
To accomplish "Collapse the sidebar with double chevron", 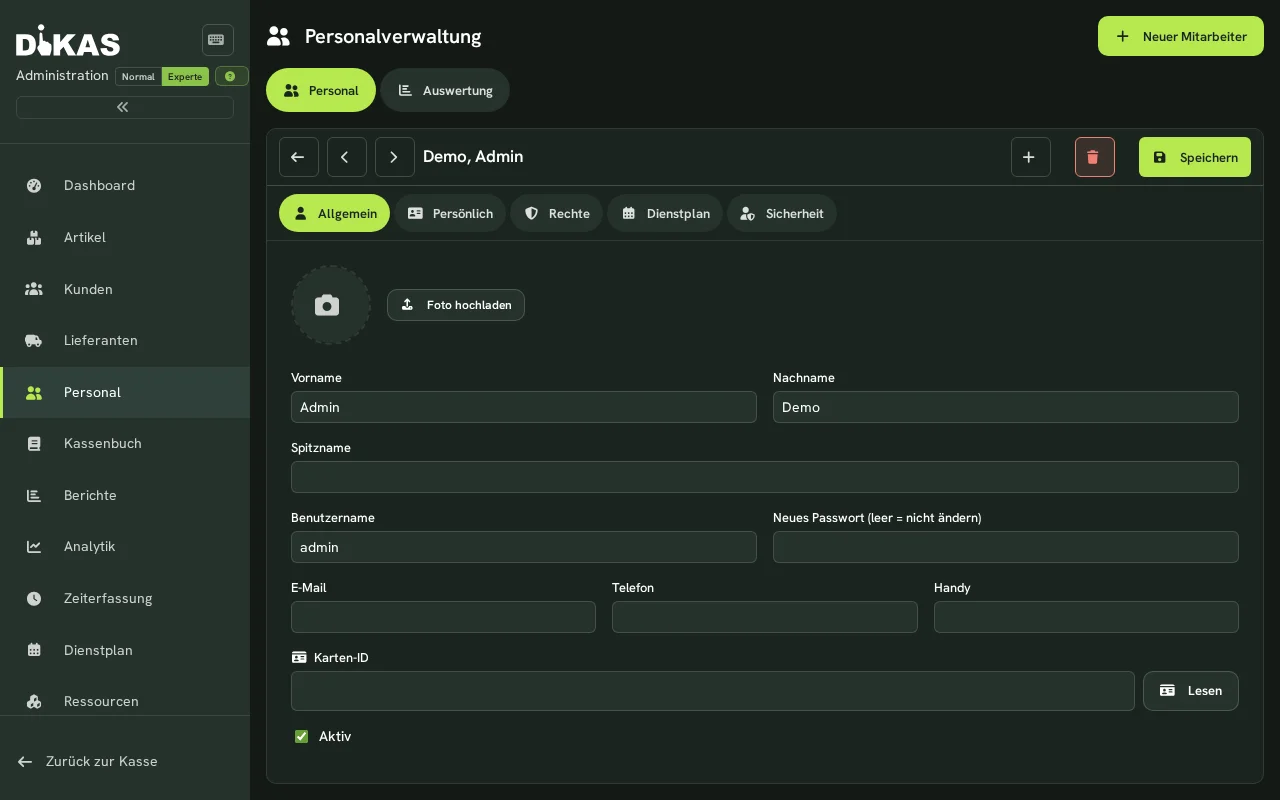I will pyautogui.click(x=125, y=107).
